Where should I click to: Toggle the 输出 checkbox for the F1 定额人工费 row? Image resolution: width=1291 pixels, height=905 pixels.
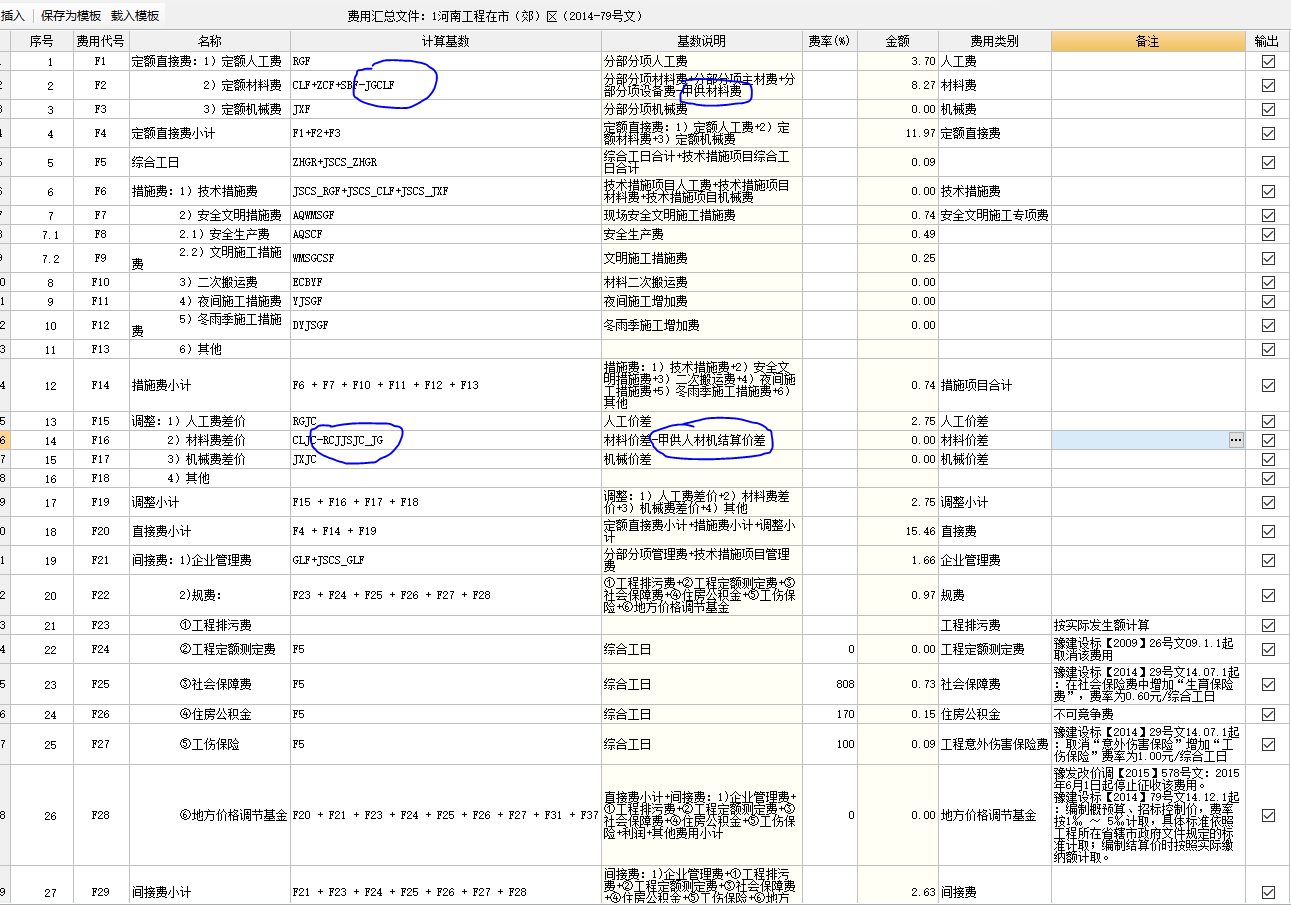pos(1268,61)
